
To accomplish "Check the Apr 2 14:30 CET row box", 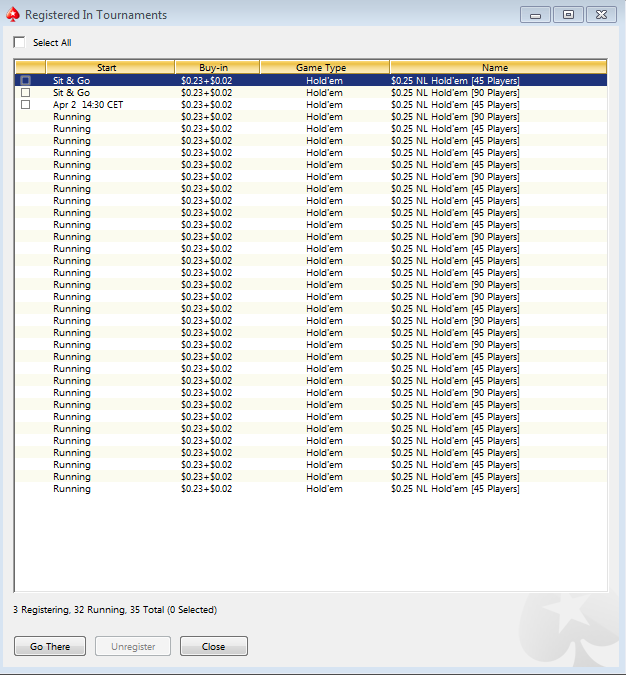I will click(x=26, y=105).
